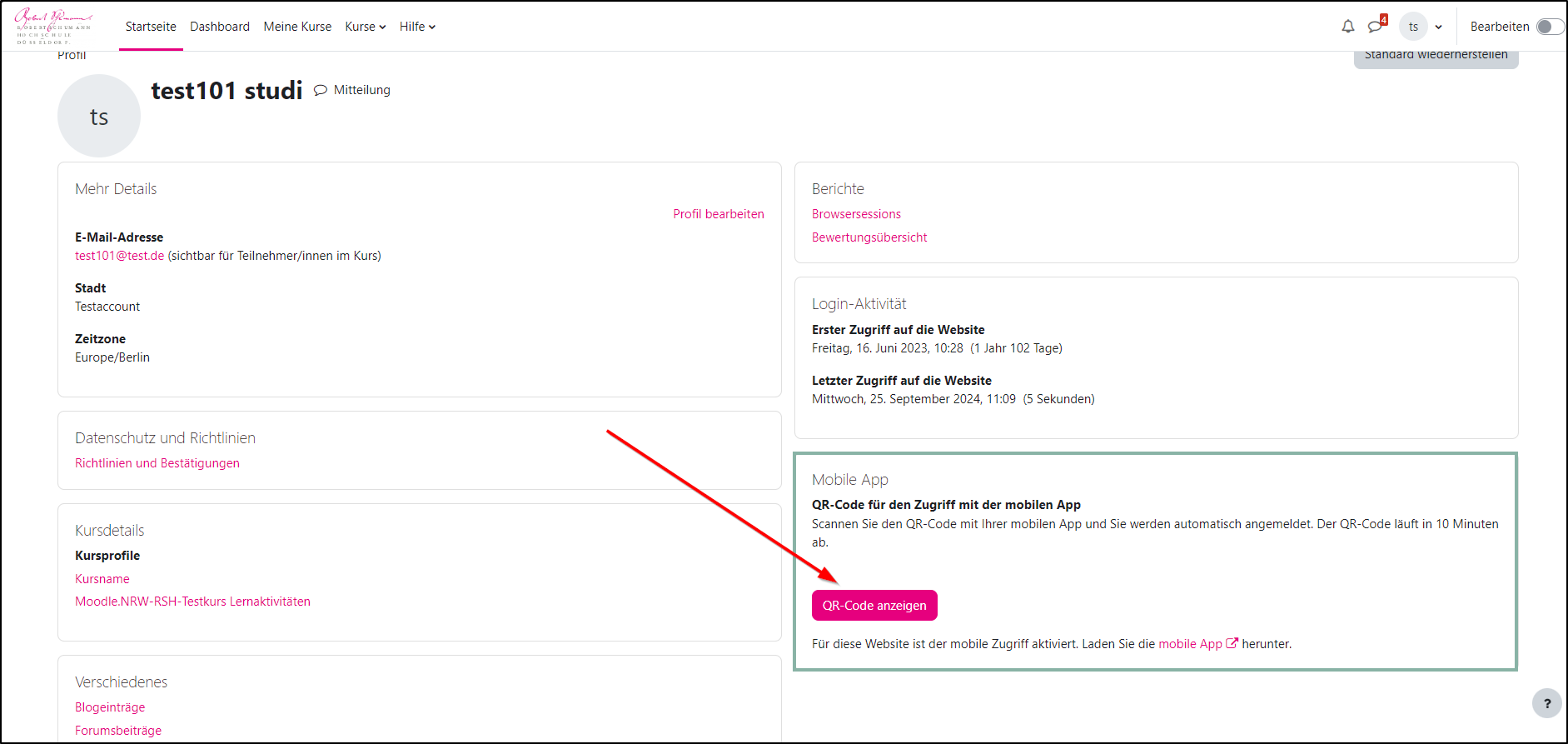Expand the Hilfe dropdown menu
This screenshot has height=744, width=1568.
(x=417, y=27)
